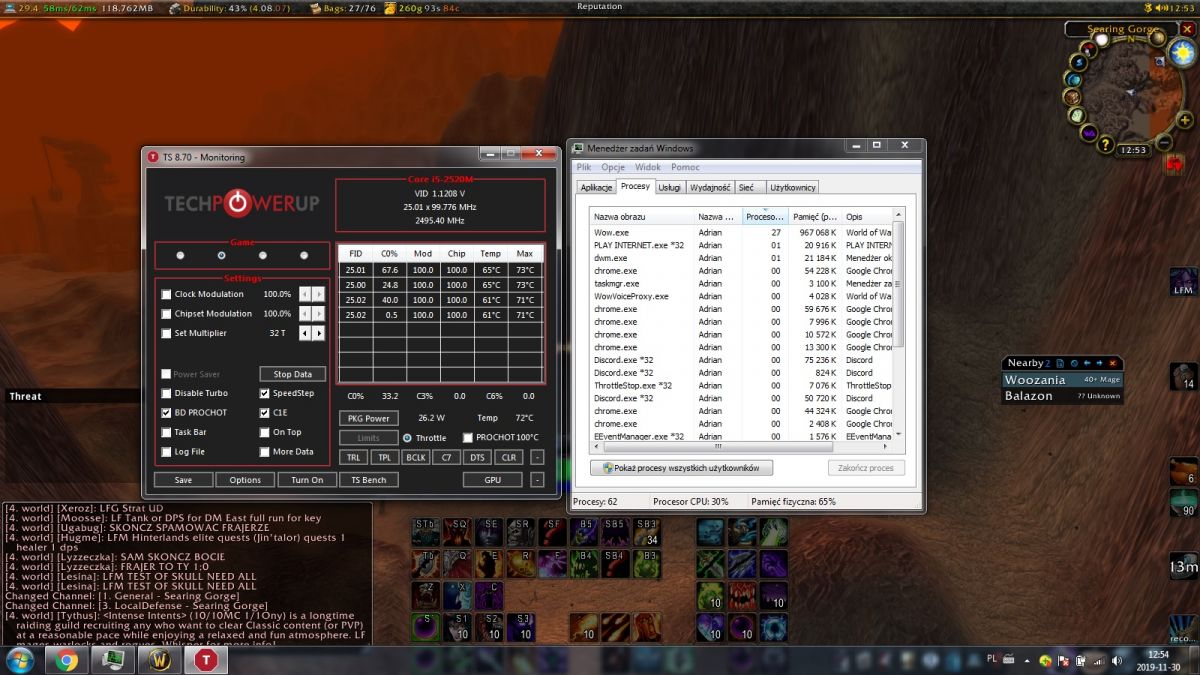Screen dimensions: 1200x675
Task: Use the action button keybound X
Action: 458,596
